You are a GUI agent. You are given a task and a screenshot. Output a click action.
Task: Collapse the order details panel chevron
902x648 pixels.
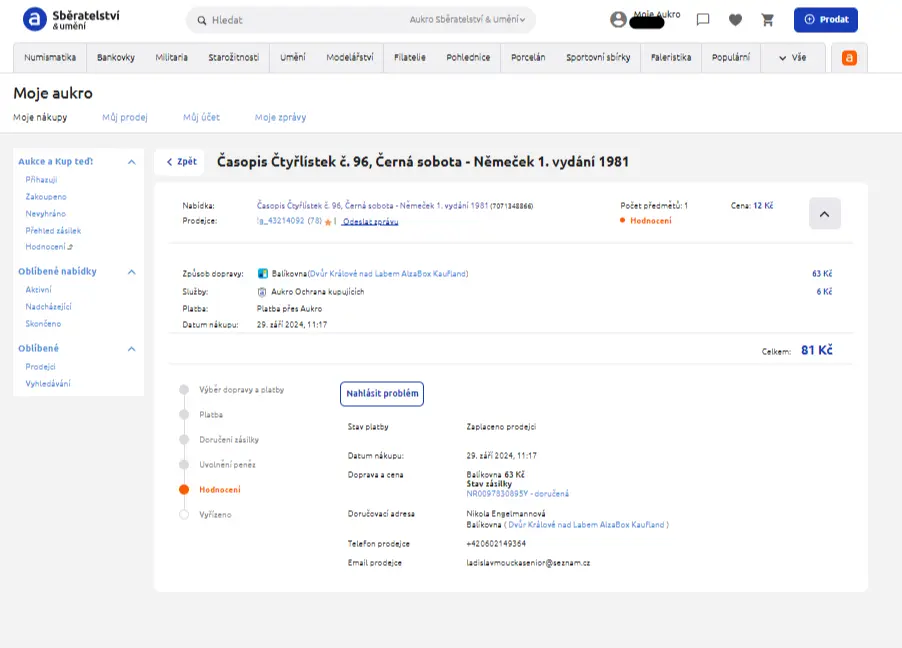[824, 214]
